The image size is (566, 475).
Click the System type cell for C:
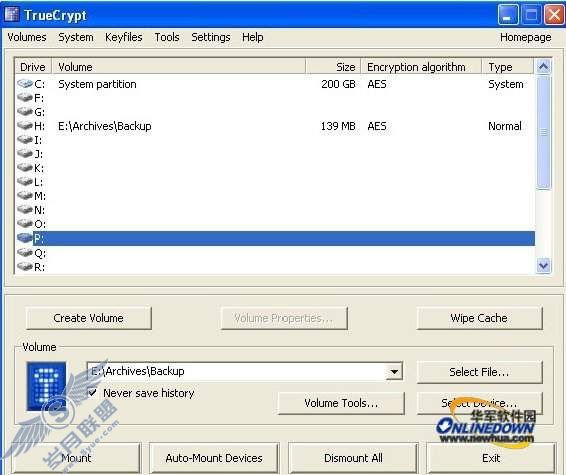point(506,84)
